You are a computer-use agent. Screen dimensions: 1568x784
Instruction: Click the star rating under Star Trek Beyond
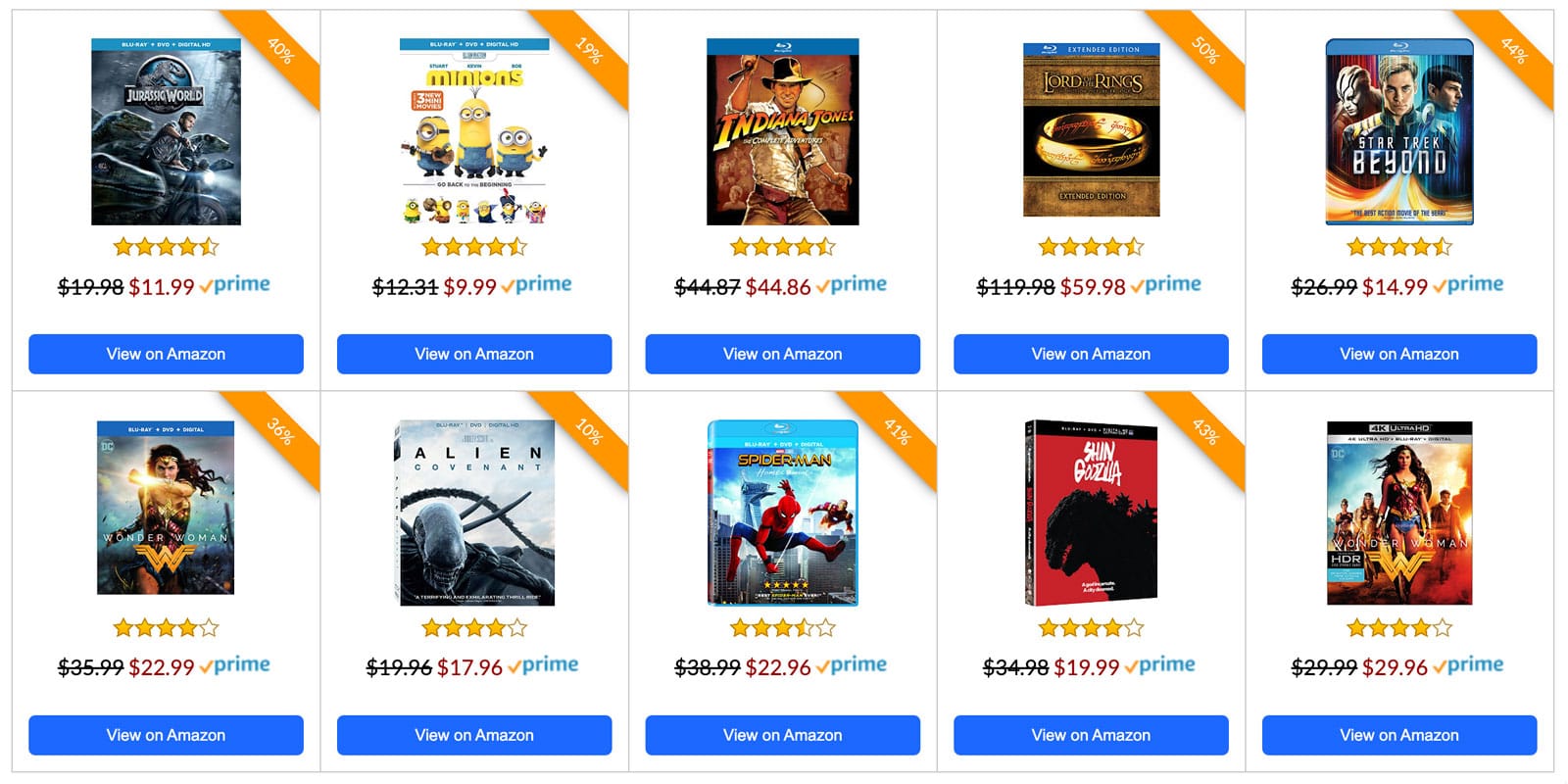click(x=1399, y=247)
